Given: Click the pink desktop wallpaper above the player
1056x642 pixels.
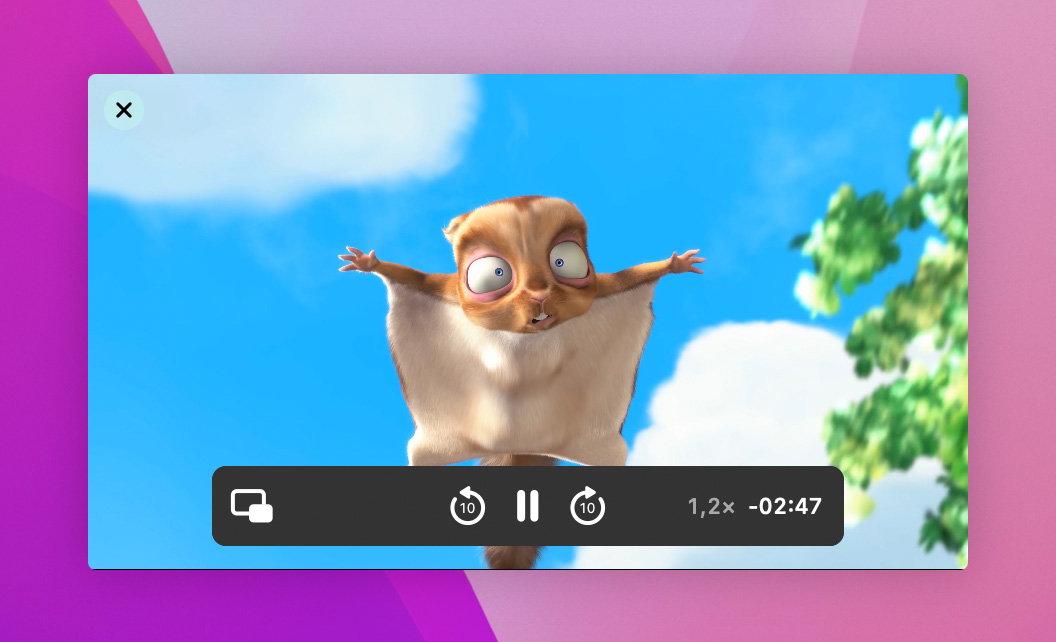Looking at the screenshot, I should point(600,35).
